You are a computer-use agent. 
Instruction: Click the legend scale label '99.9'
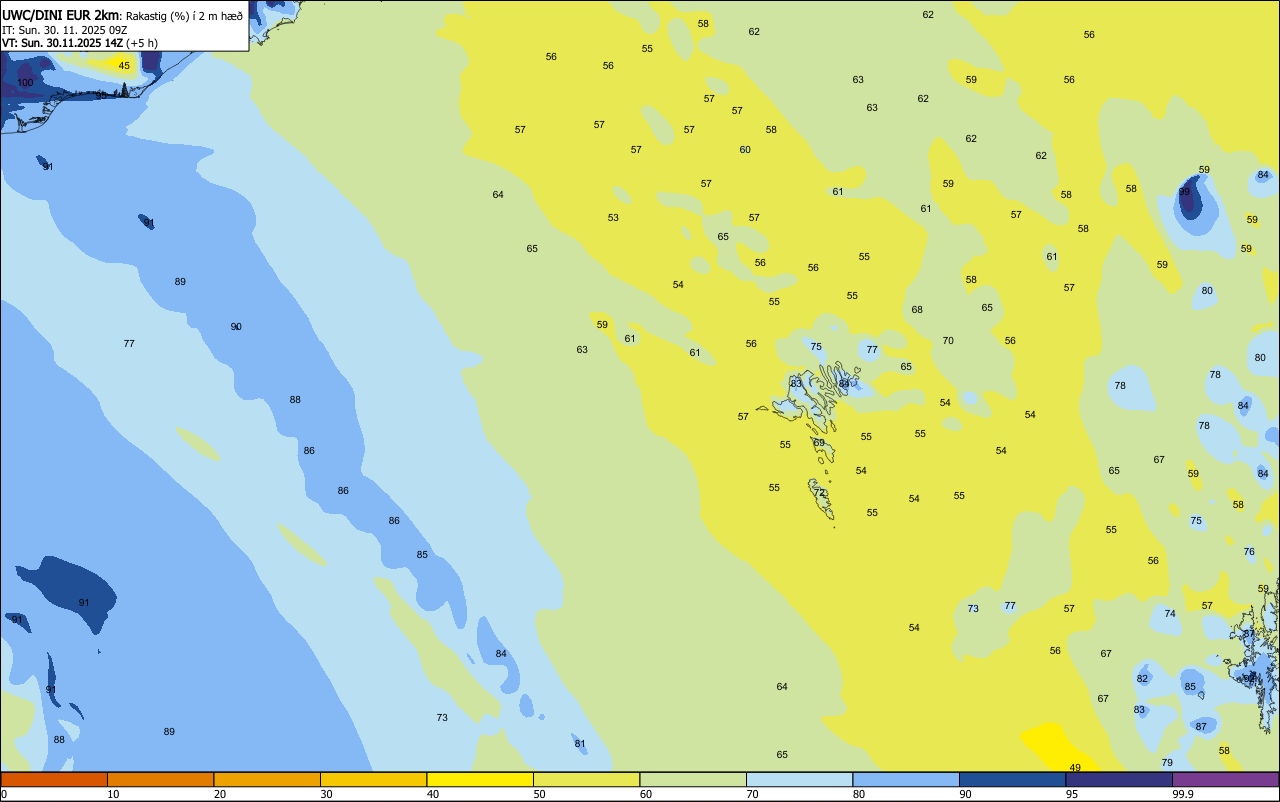(x=1183, y=794)
